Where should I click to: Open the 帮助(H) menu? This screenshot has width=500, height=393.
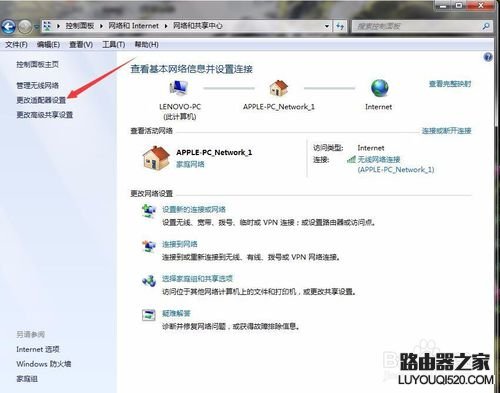point(146,44)
